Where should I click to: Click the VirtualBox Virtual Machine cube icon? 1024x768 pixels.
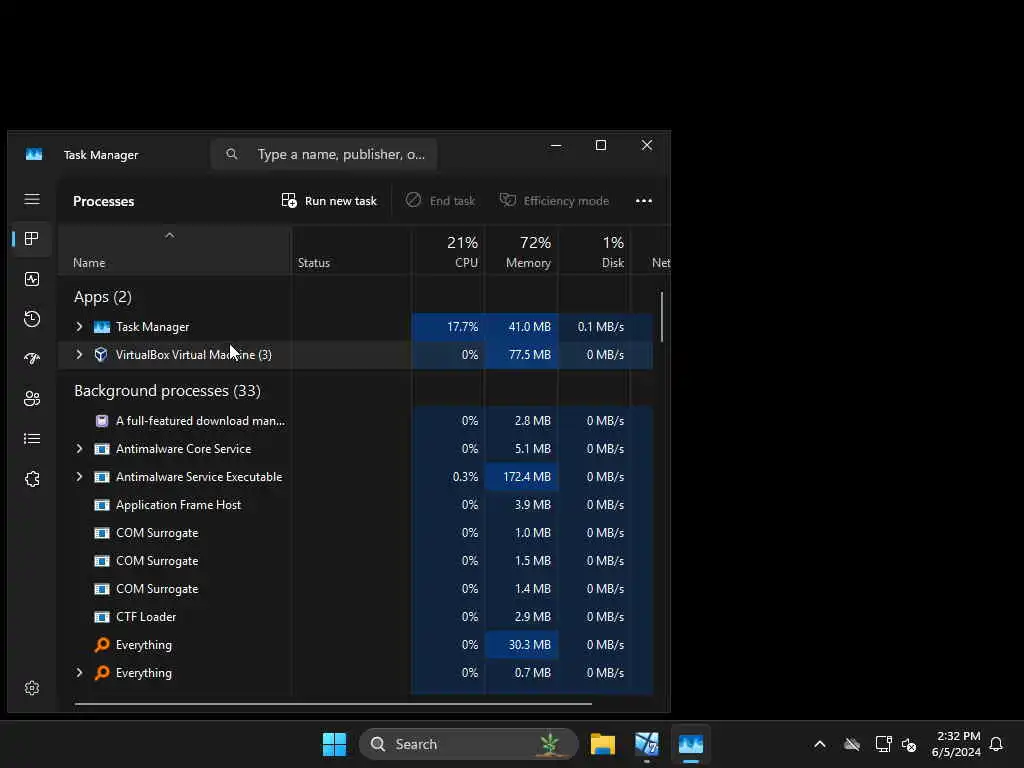point(101,355)
